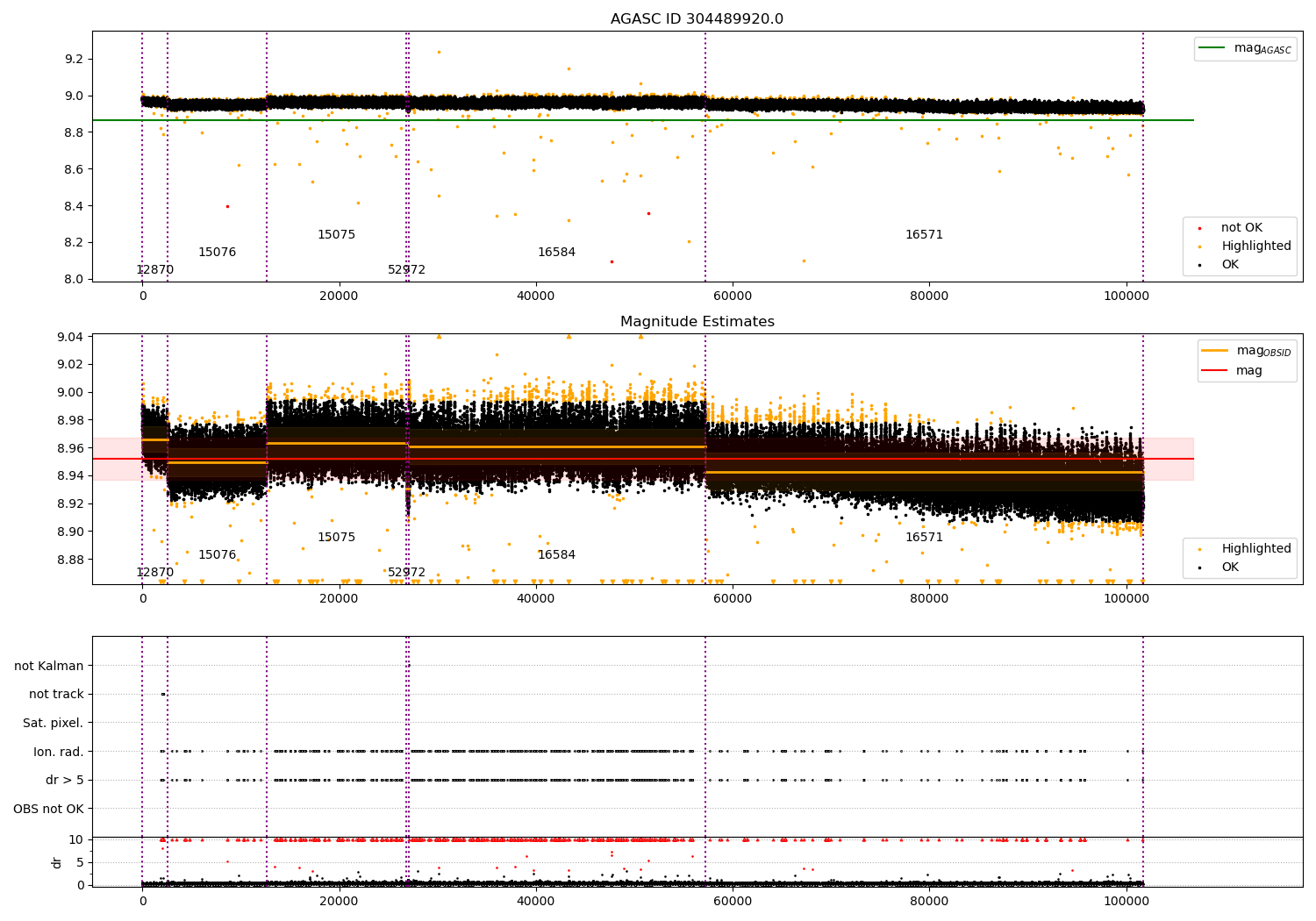Click the 100000 x-tick under top plot
This screenshot has height=921, width=1316.
click(1126, 296)
